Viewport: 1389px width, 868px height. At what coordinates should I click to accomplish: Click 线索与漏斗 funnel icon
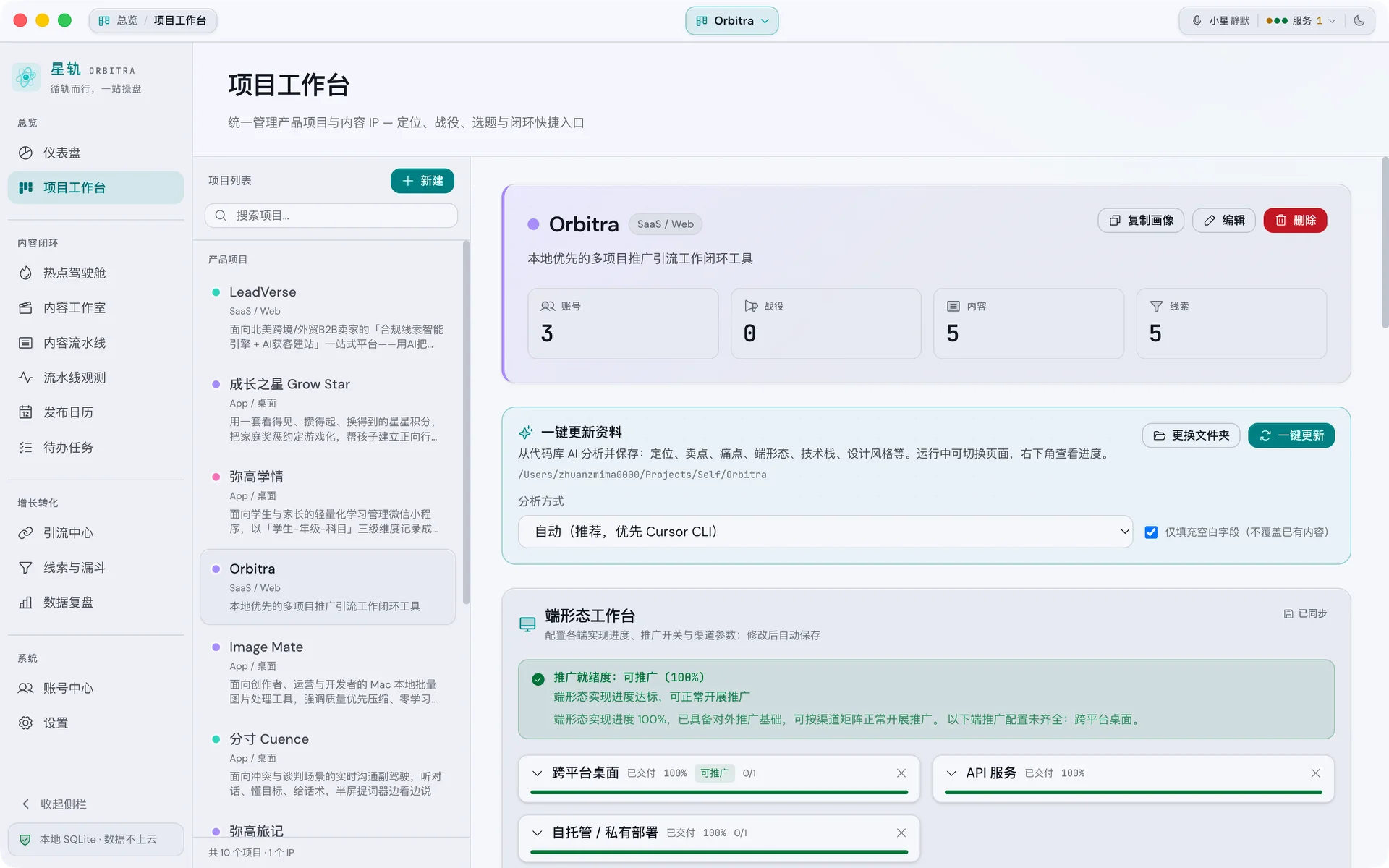click(x=25, y=568)
